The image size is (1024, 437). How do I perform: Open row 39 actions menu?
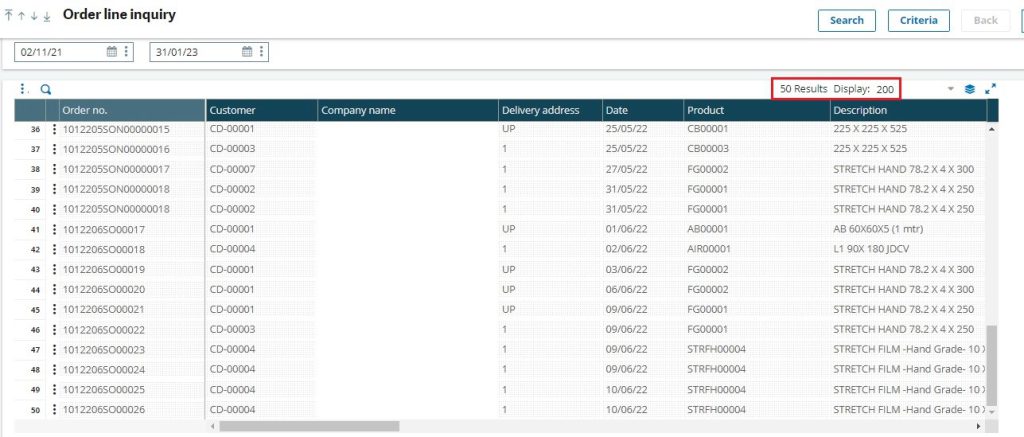pos(54,189)
